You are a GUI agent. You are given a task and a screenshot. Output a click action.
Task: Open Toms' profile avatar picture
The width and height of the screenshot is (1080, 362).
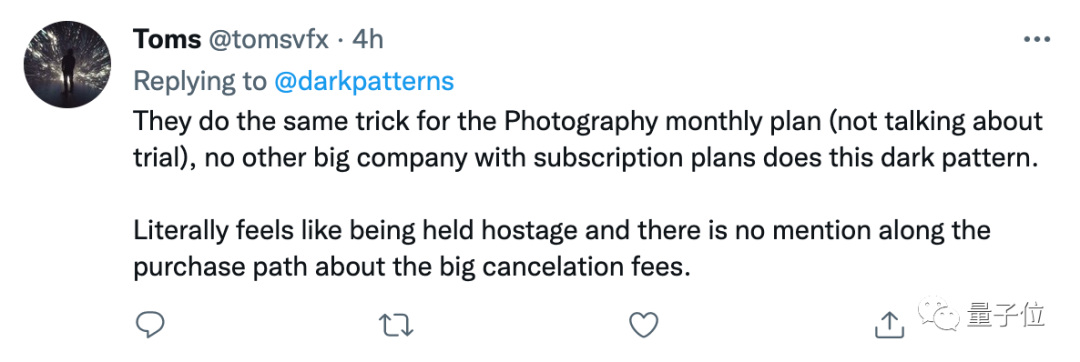pos(68,64)
